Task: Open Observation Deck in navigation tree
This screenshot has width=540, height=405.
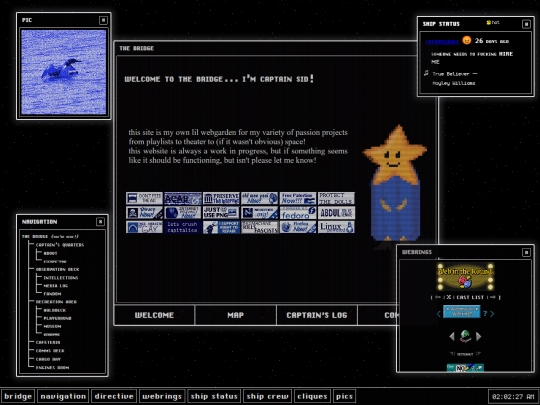Action: pyautogui.click(x=58, y=269)
